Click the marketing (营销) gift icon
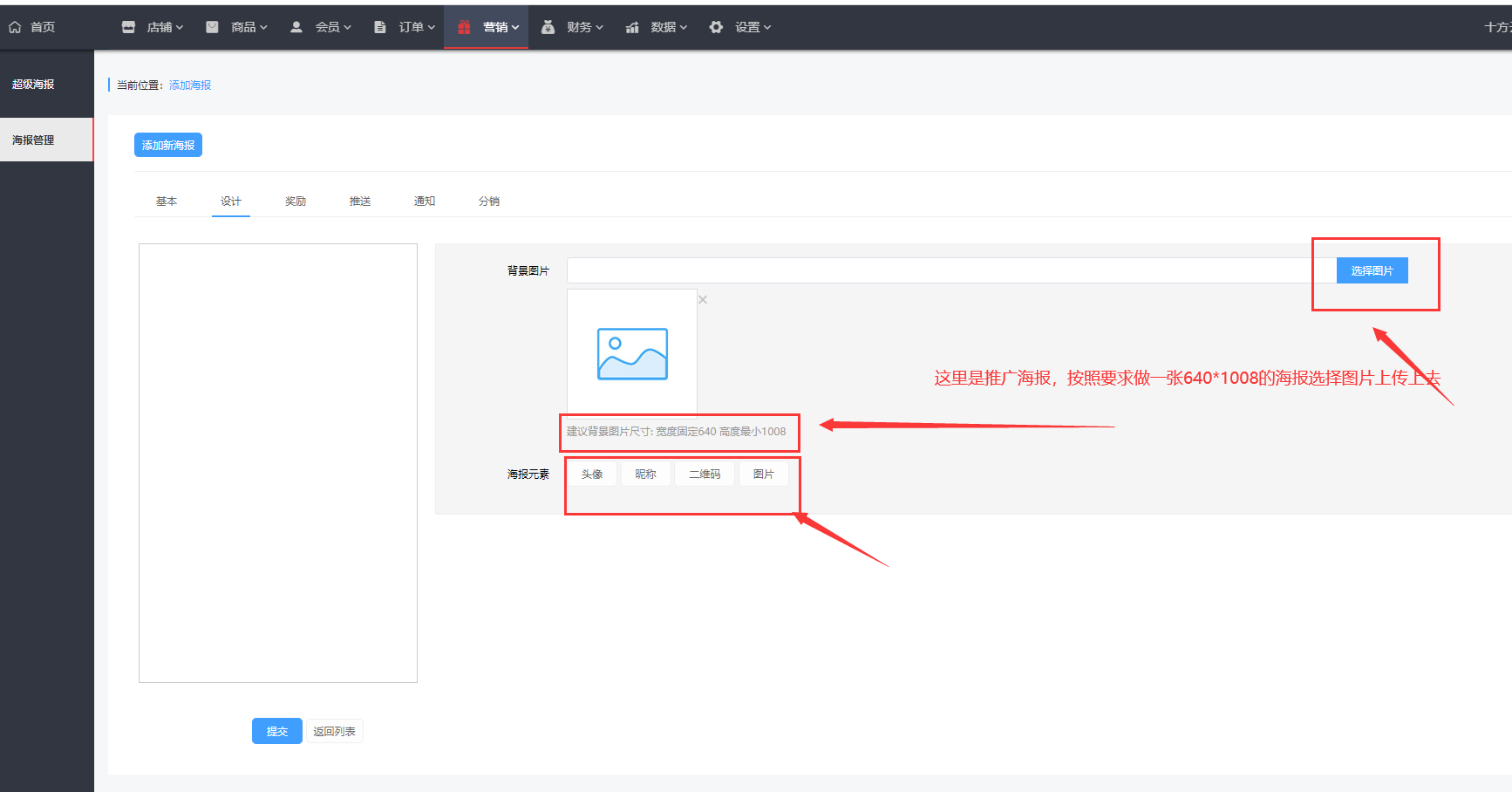This screenshot has height=792, width=1512. tap(464, 27)
